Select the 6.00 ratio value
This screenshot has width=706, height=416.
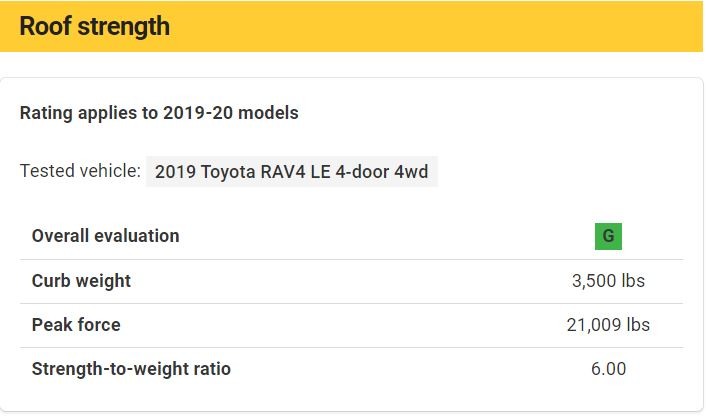click(x=608, y=369)
